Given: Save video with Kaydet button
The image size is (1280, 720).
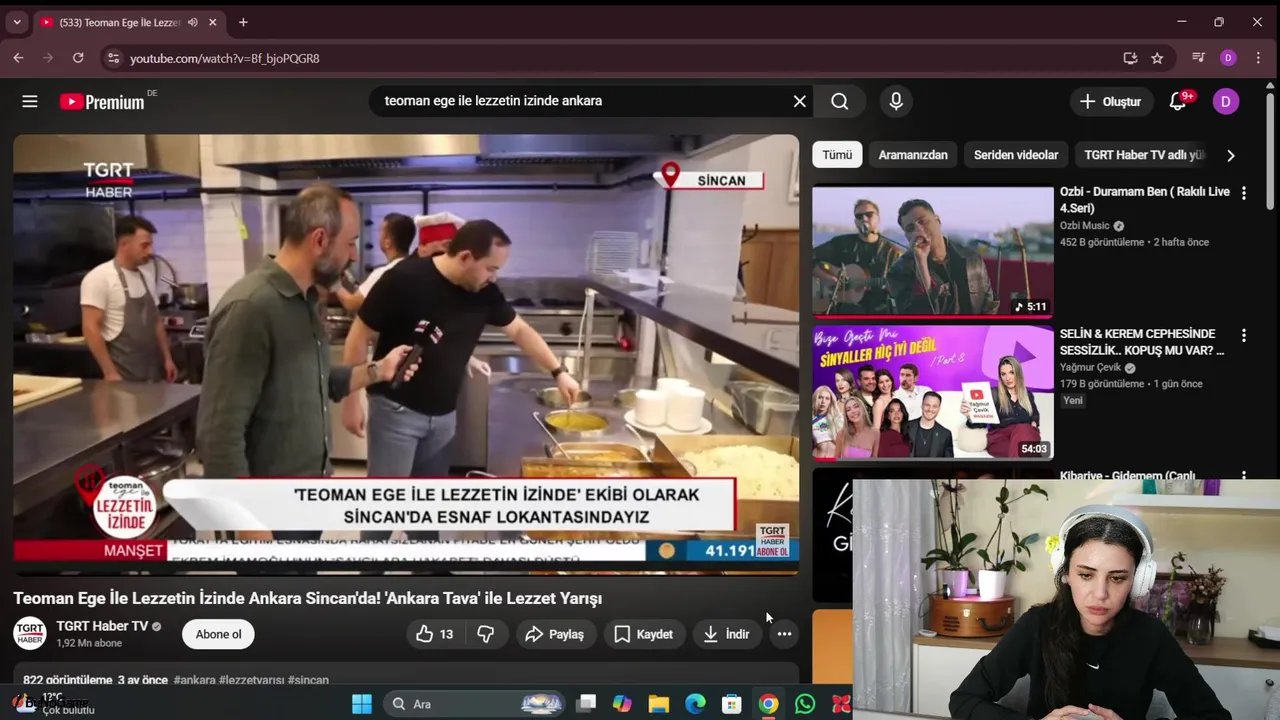Looking at the screenshot, I should 643,634.
